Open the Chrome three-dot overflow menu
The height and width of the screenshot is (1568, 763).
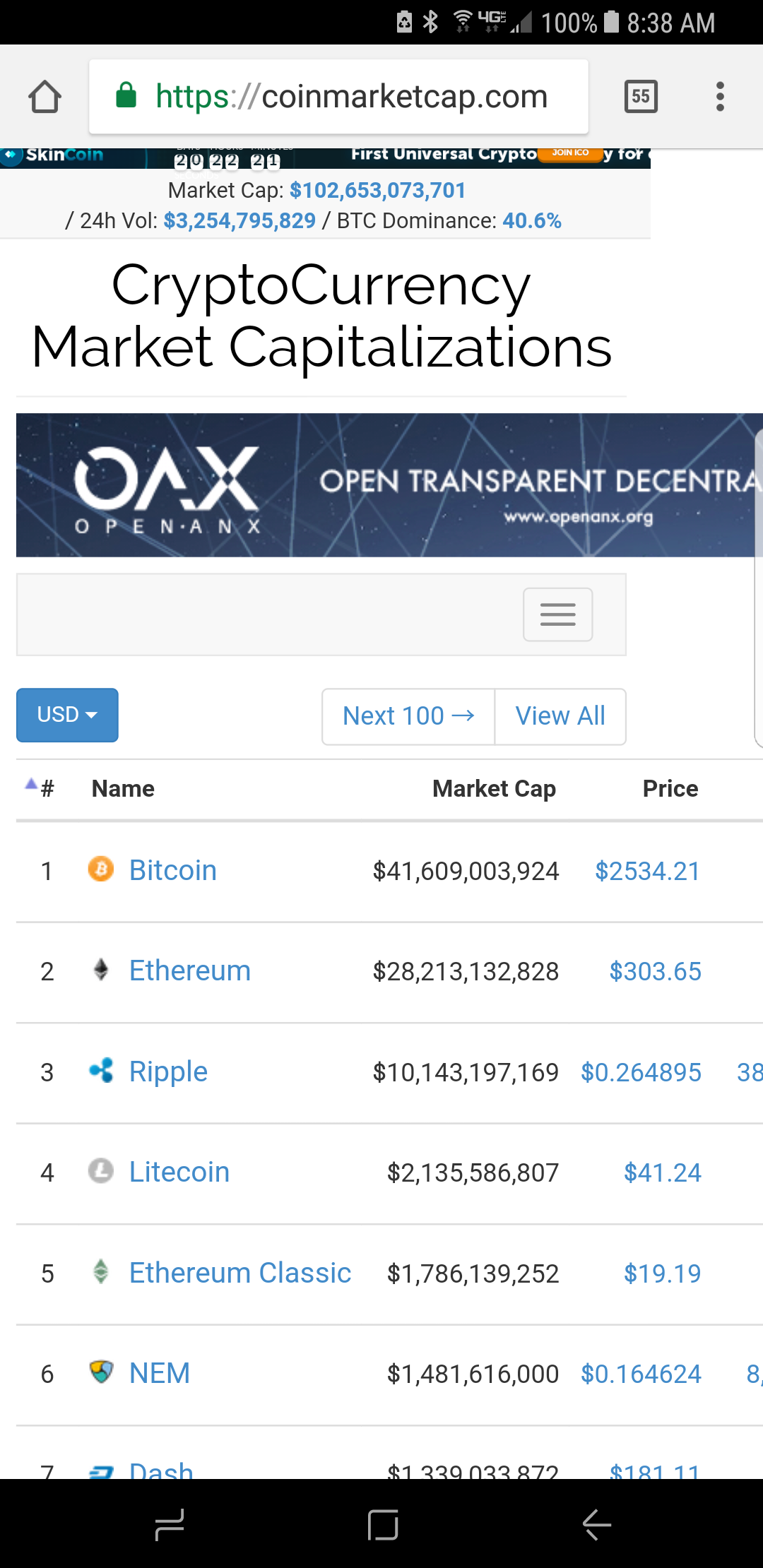pyautogui.click(x=720, y=97)
